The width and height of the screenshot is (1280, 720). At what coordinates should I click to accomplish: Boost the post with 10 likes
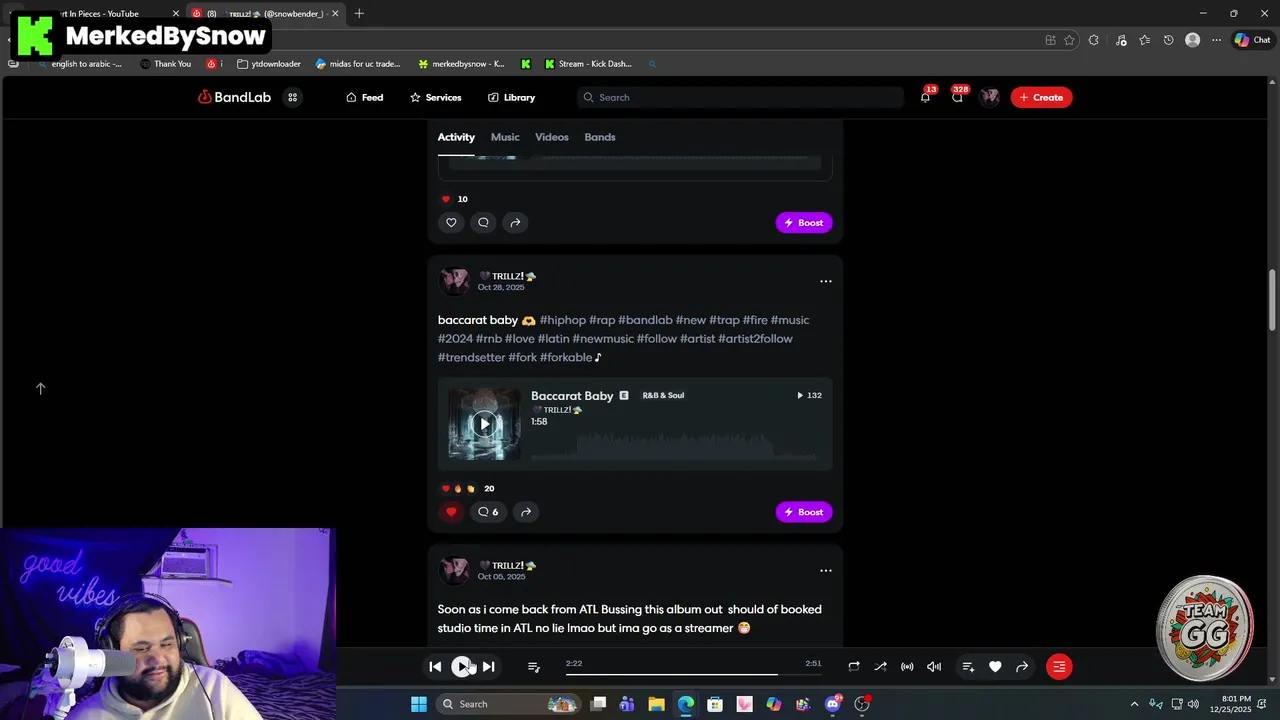point(804,223)
